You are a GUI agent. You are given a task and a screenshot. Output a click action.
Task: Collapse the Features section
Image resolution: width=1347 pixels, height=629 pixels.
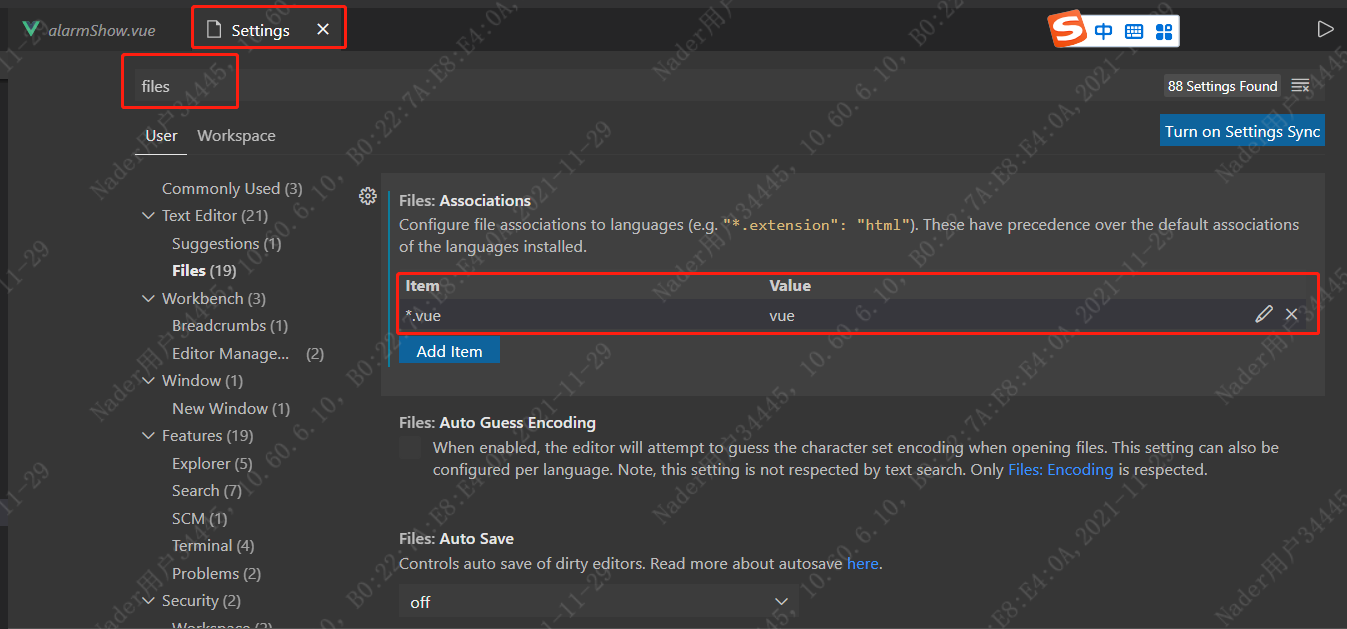pos(148,435)
